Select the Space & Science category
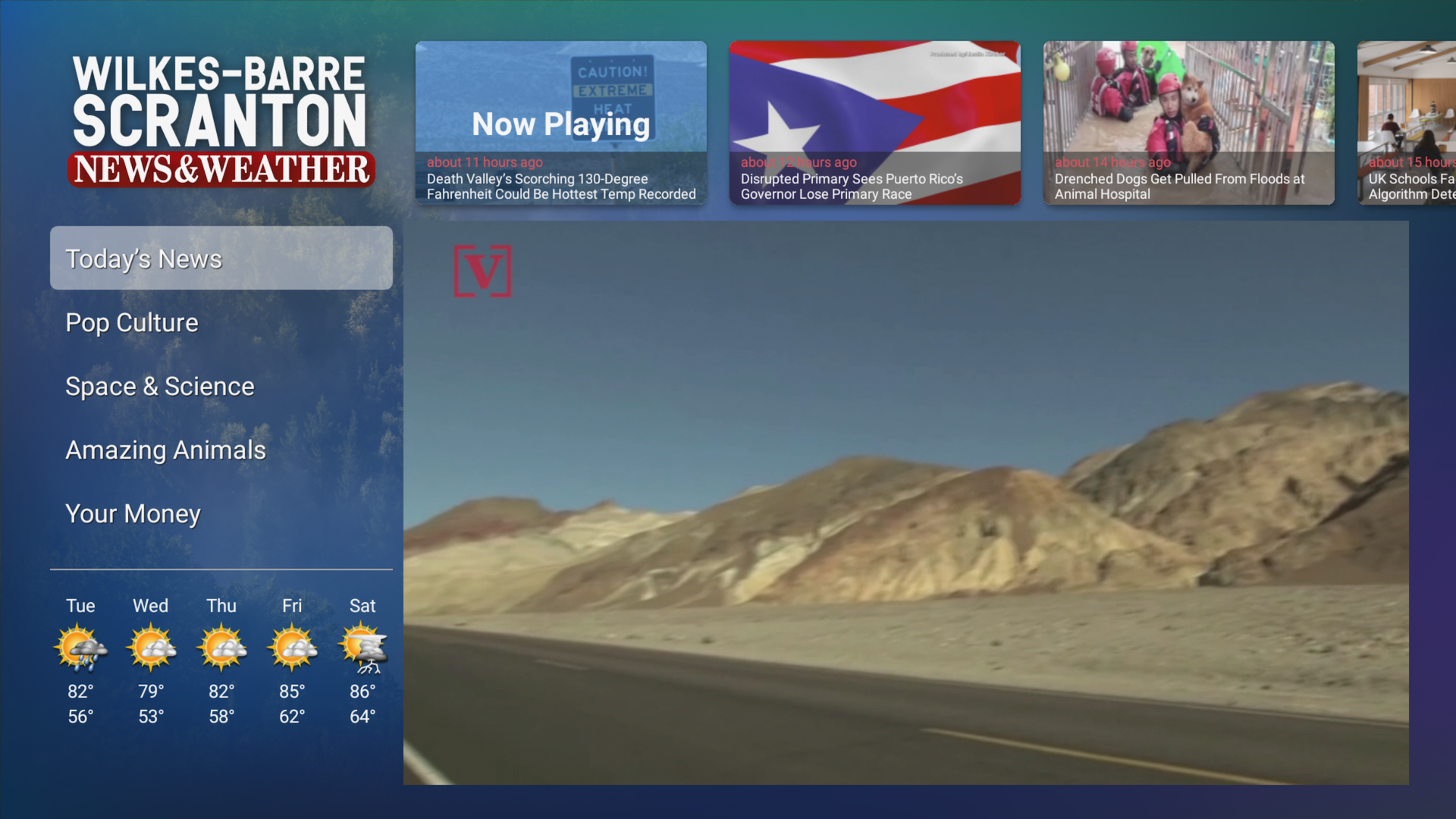Screen dimensions: 1456x819 159,386
